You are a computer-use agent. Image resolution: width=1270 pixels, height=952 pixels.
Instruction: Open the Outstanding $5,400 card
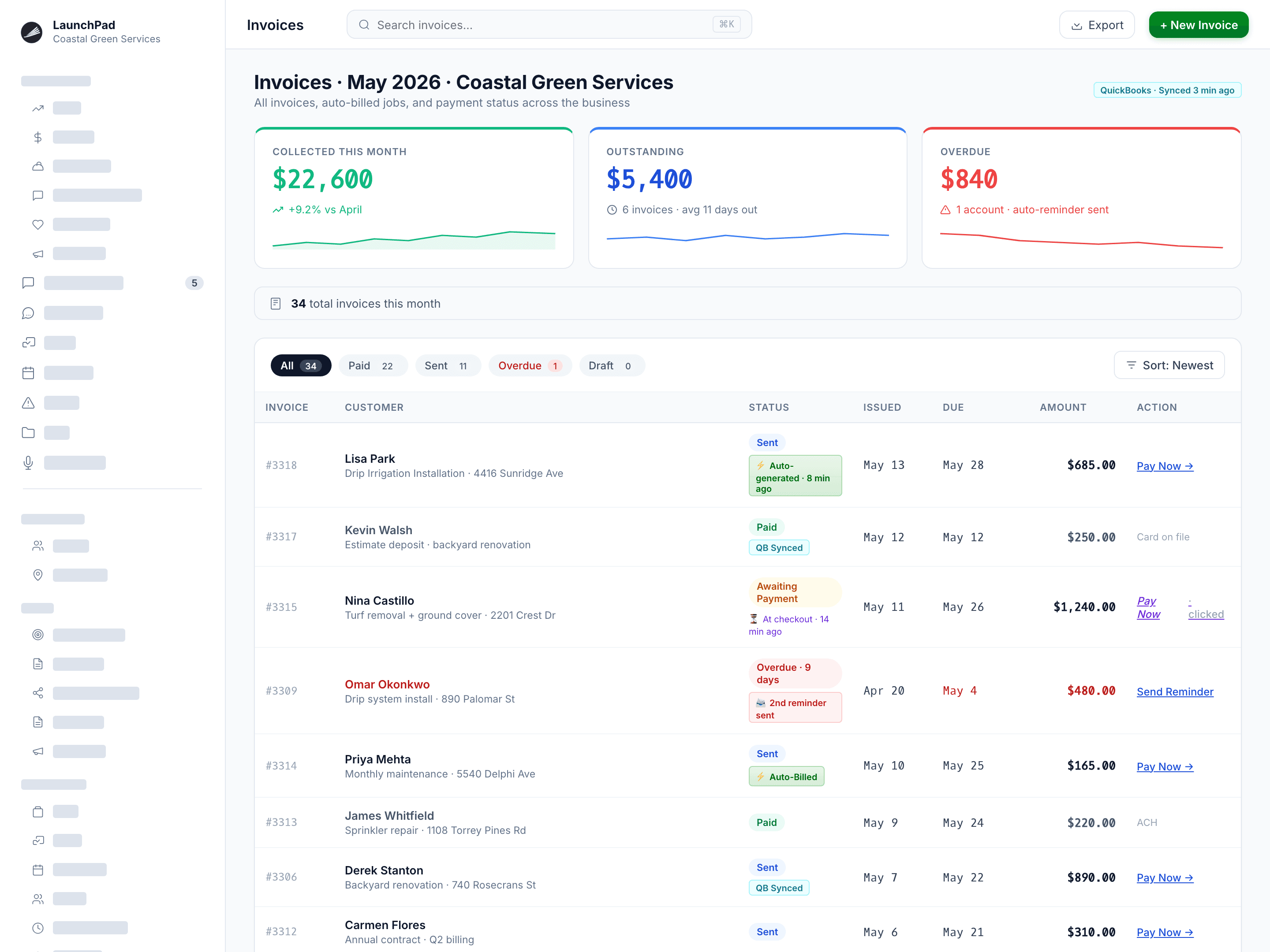coord(747,198)
